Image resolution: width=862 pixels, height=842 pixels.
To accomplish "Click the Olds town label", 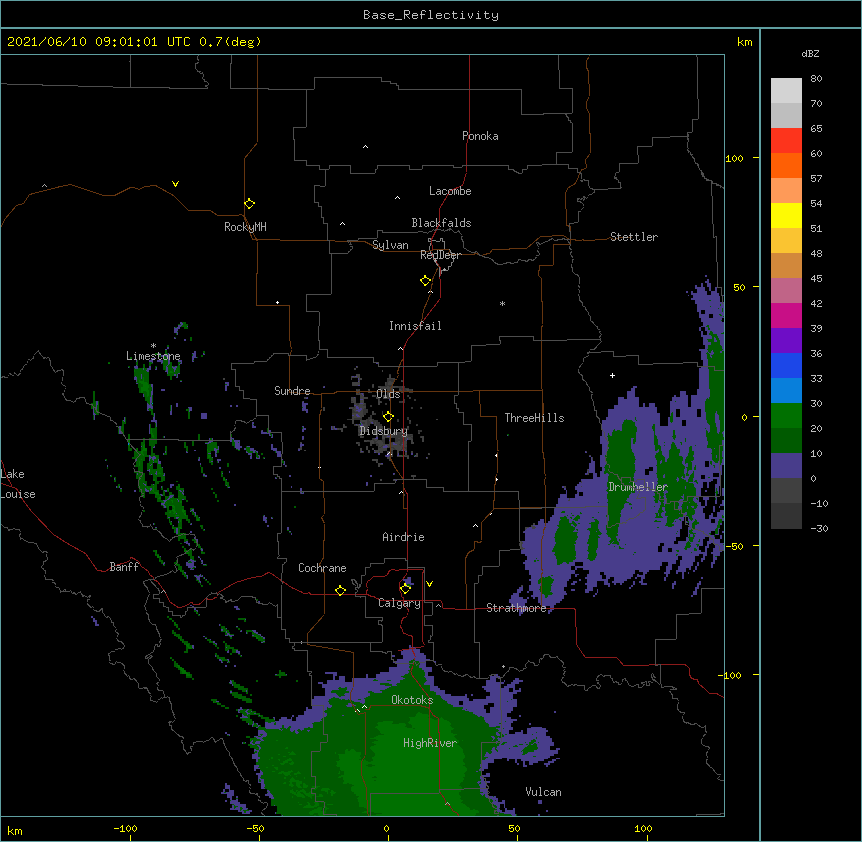I will (388, 394).
